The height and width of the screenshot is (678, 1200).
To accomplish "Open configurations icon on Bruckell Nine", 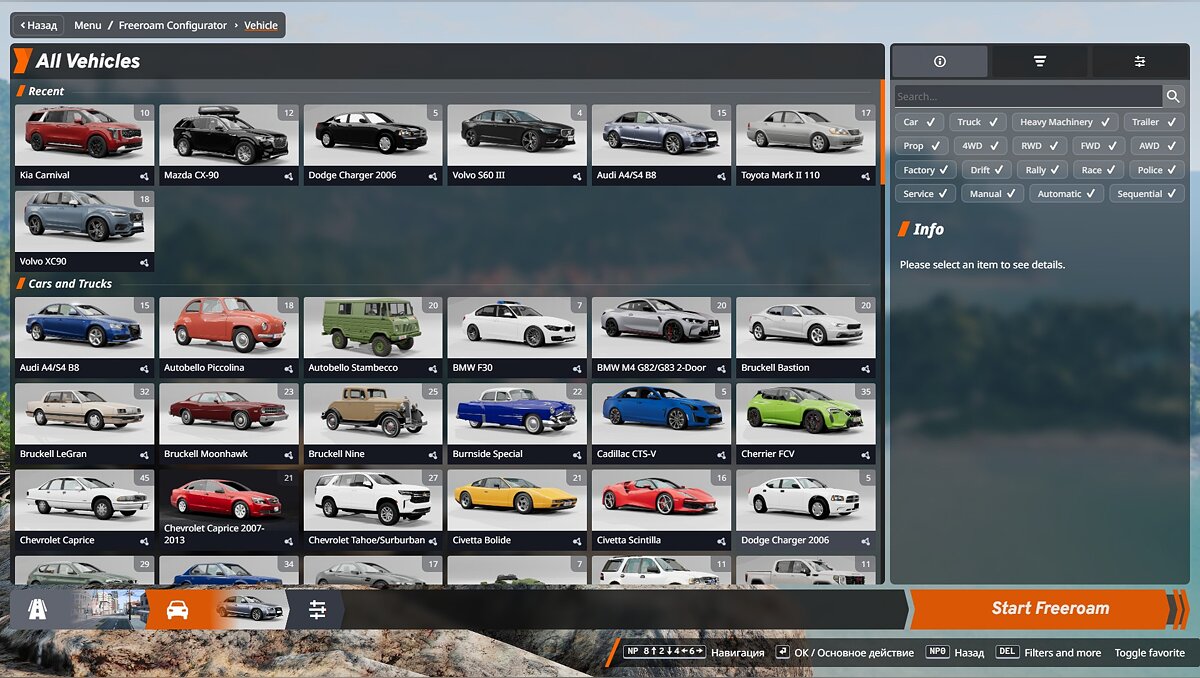I will coord(433,455).
